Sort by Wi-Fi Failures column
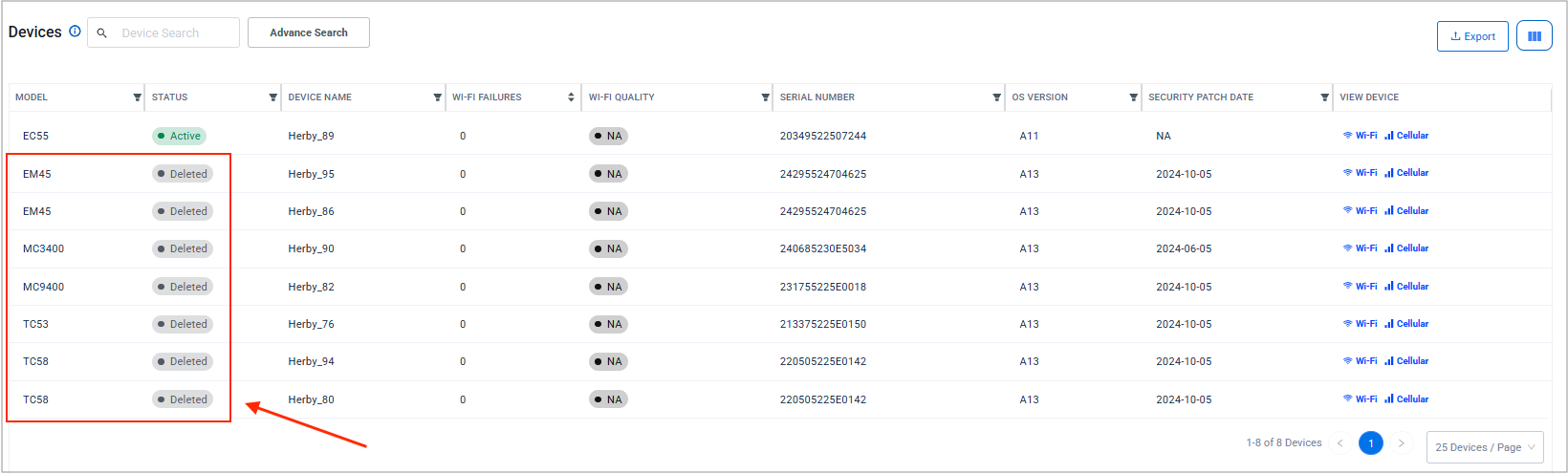Viewport: 1568px width, 474px height. (571, 97)
